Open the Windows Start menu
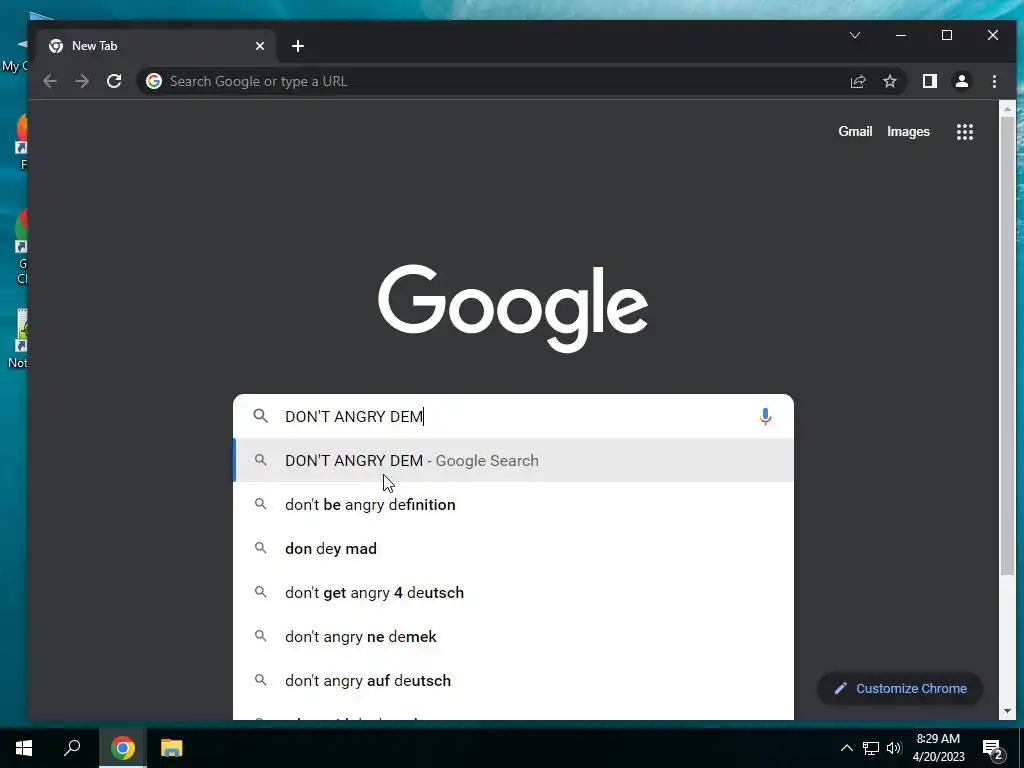Image resolution: width=1024 pixels, height=768 pixels. point(24,748)
